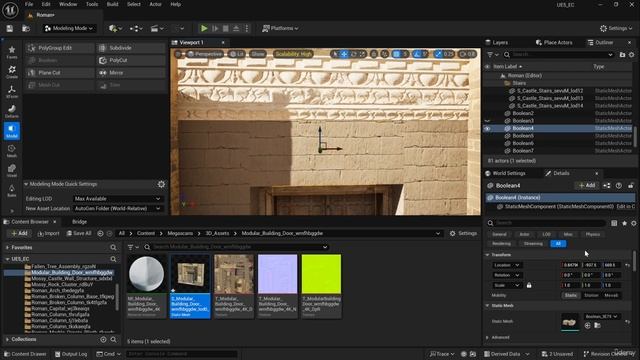Open the File menu
Image resolution: width=640 pixels, height=360 pixels.
(29, 4)
